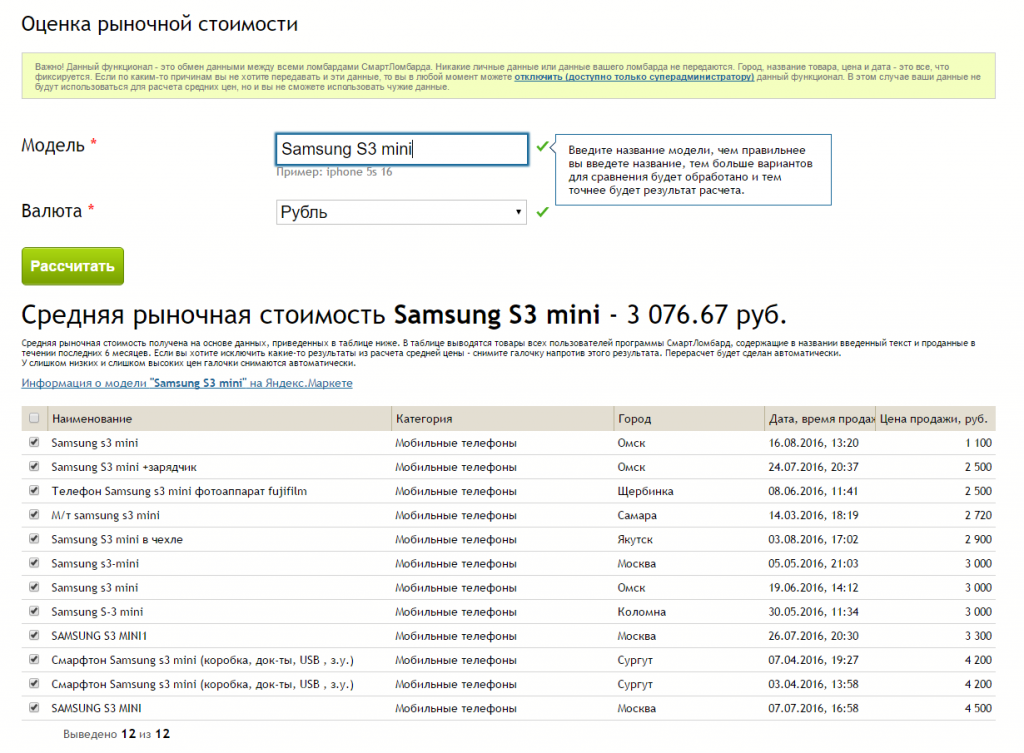Click the city cell Якутск
This screenshot has height=753, width=1024.
click(635, 539)
